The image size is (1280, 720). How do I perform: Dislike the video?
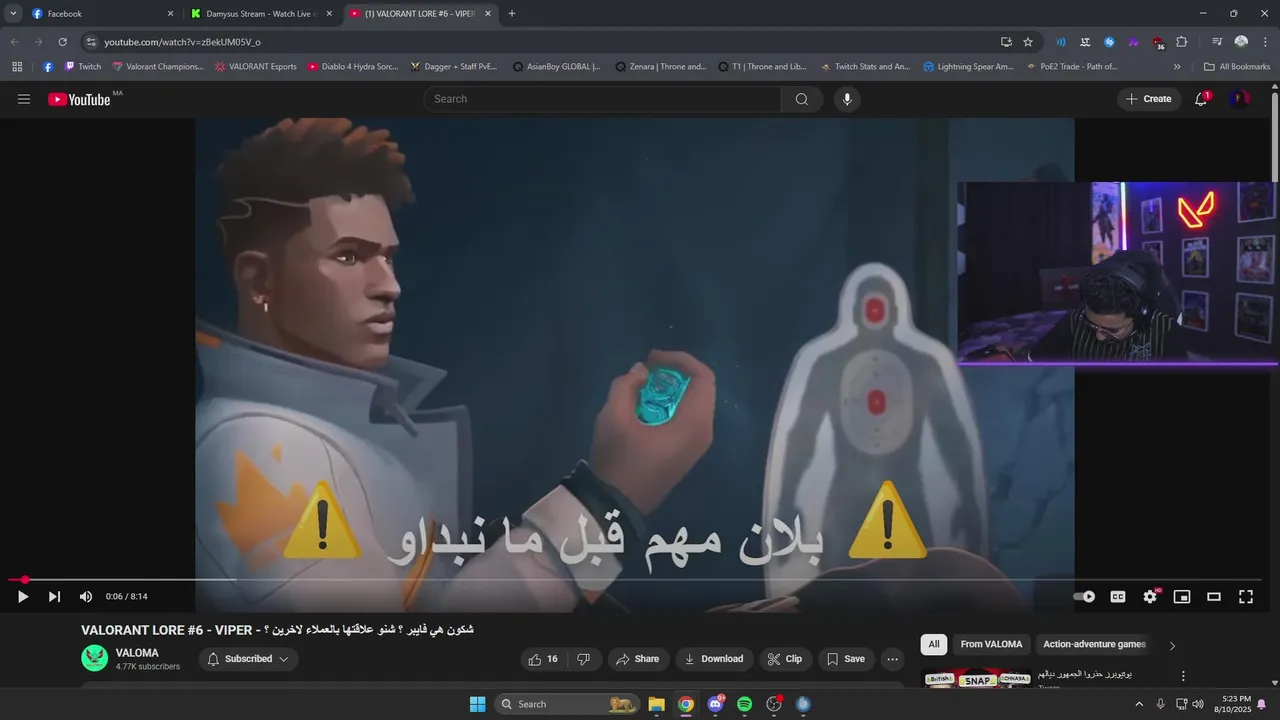pos(584,659)
